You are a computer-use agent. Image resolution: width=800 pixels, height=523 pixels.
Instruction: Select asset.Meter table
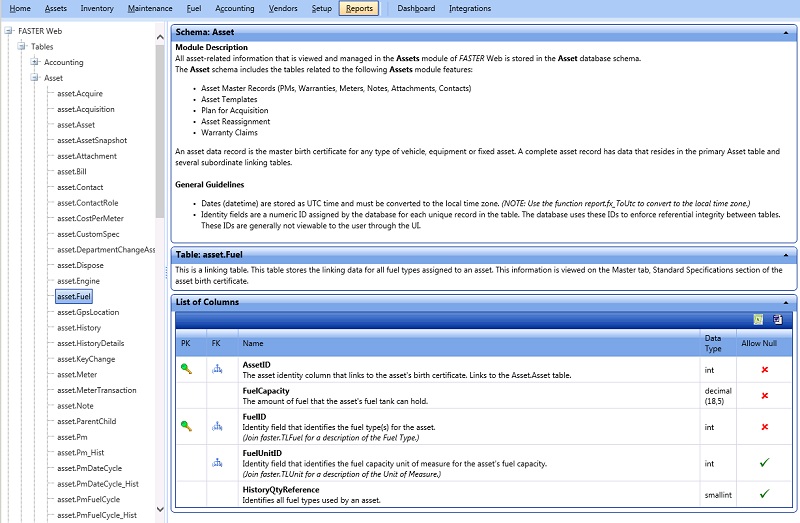click(77, 375)
